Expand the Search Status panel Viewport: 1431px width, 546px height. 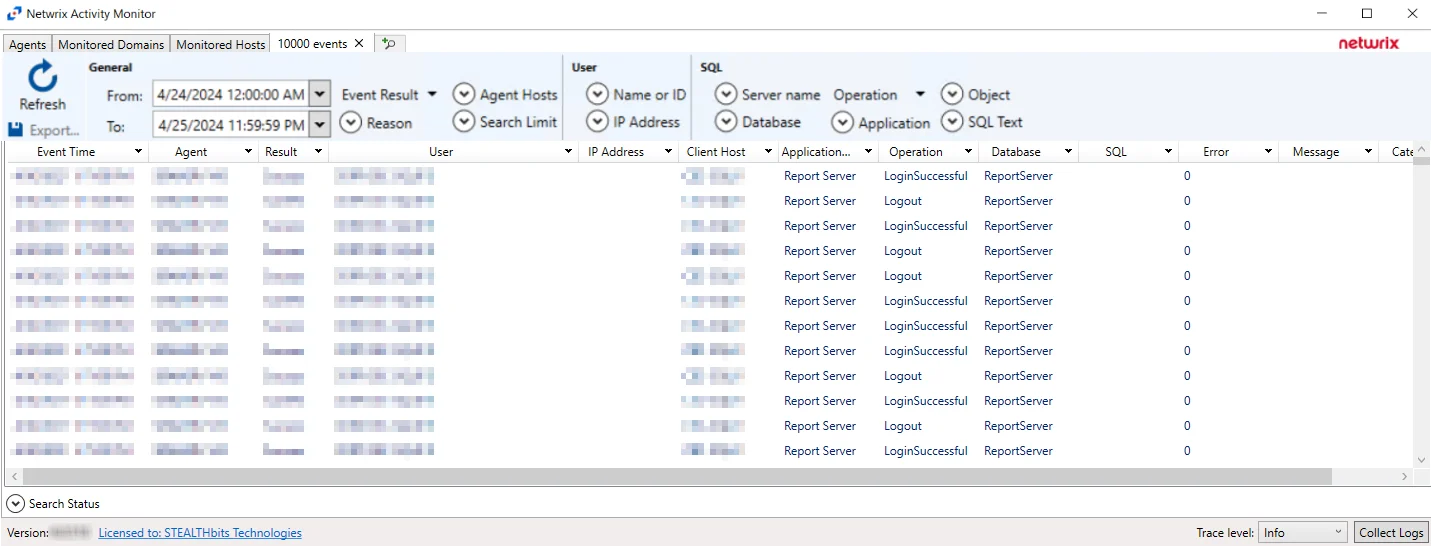15,504
